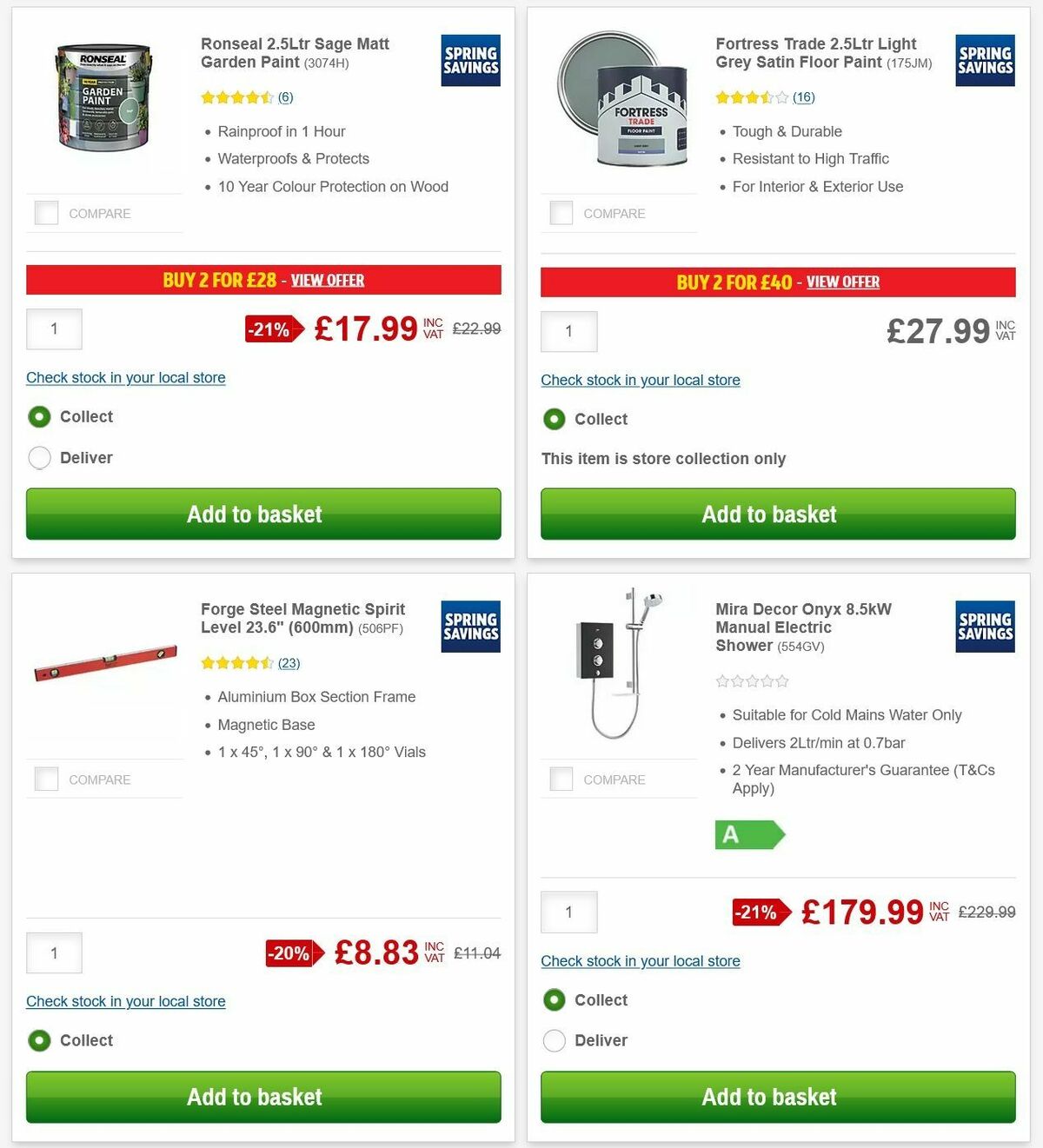Image resolution: width=1043 pixels, height=1148 pixels.
Task: Click Add to basket for Fortress floor paint
Action: point(769,514)
